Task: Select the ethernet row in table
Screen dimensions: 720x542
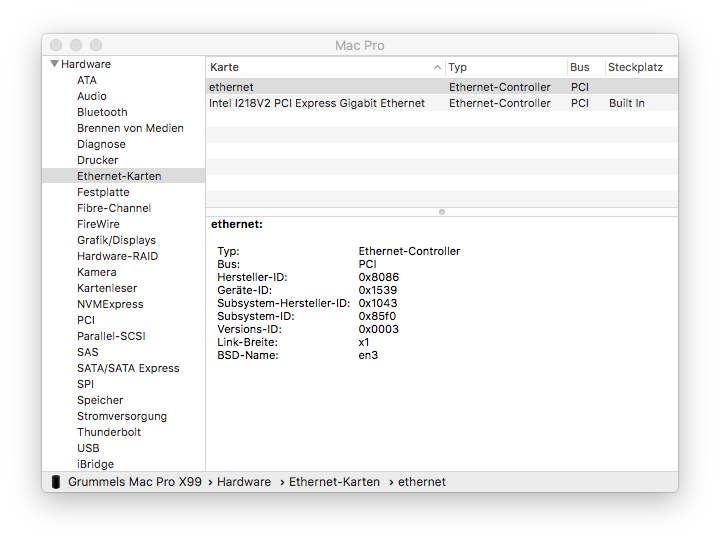Action: [442, 87]
